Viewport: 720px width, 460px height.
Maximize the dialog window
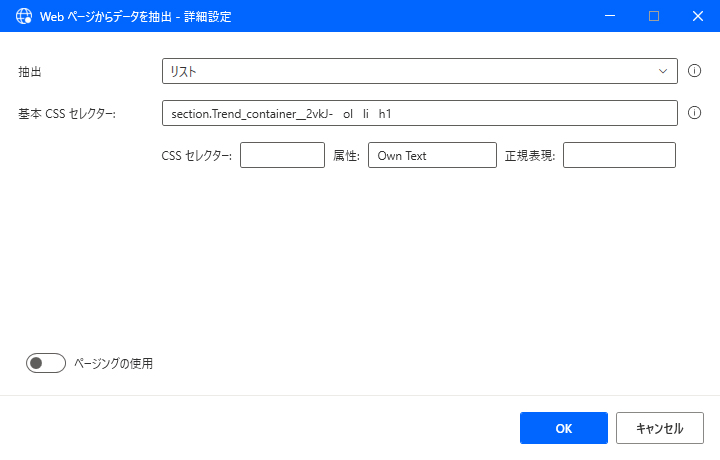coord(654,16)
